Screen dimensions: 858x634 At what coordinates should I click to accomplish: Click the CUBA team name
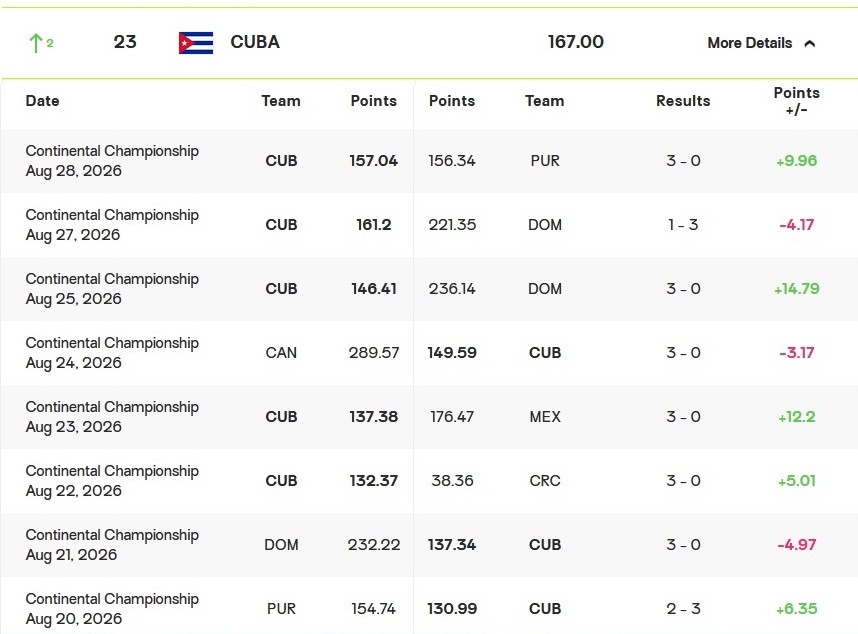click(255, 42)
